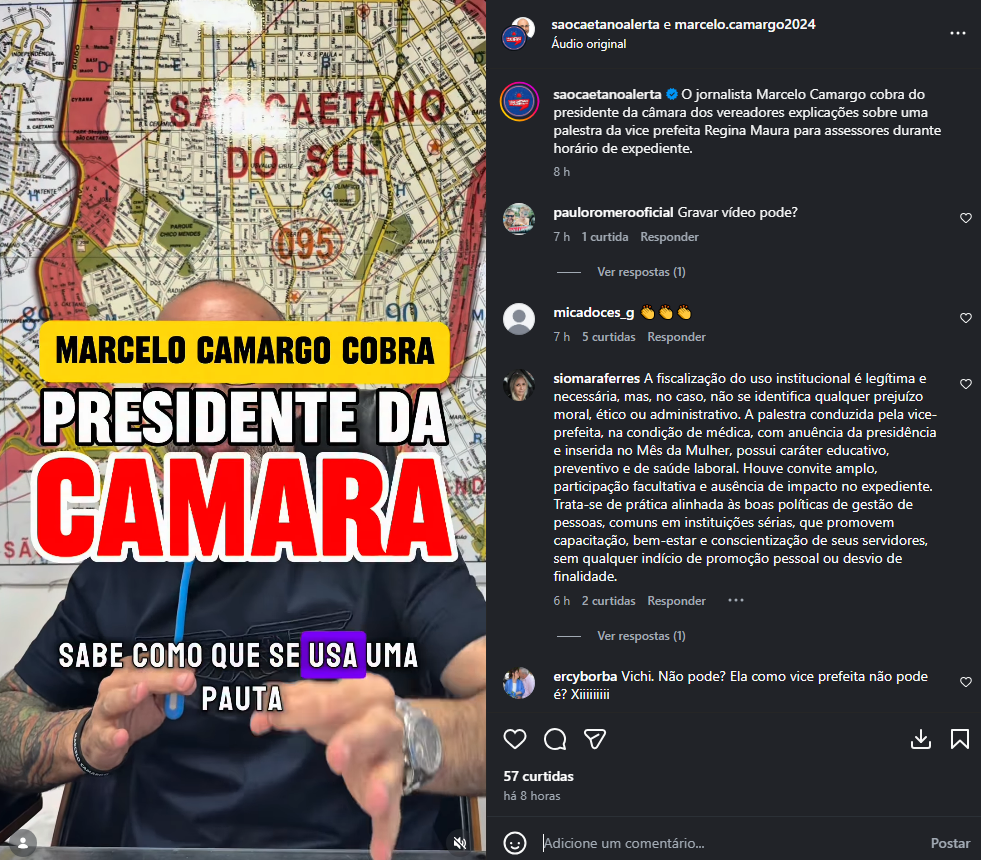Open the more options dots on siomaraferres's comment
981x860 pixels.
736,600
